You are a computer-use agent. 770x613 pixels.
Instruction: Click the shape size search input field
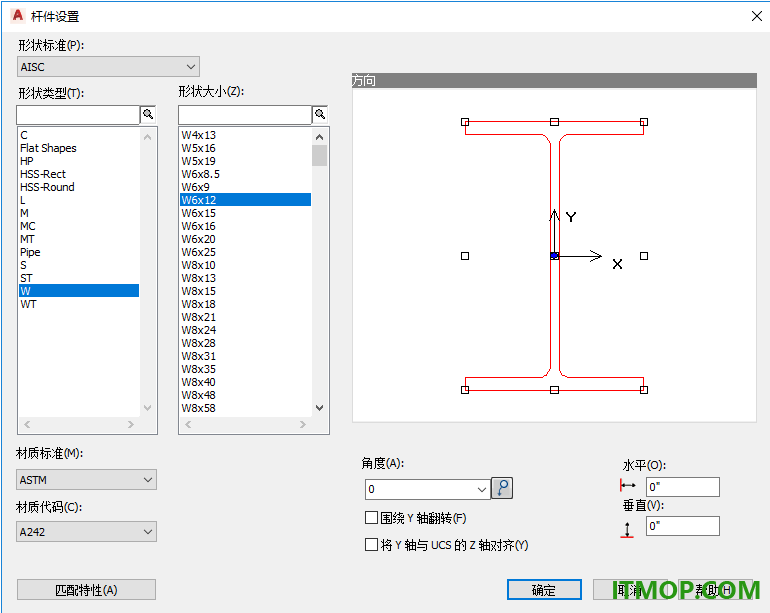pos(245,115)
